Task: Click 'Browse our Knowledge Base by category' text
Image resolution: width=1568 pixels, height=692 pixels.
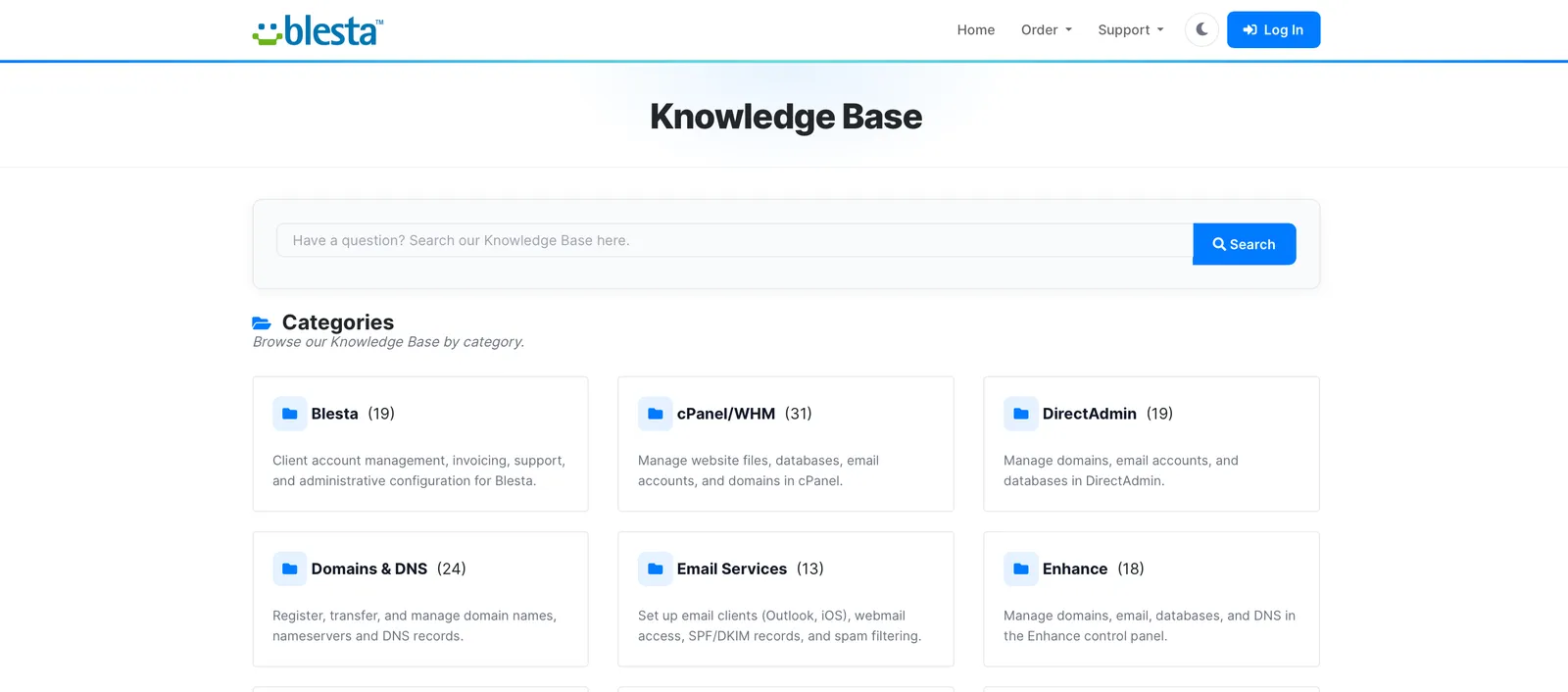Action: 388,342
